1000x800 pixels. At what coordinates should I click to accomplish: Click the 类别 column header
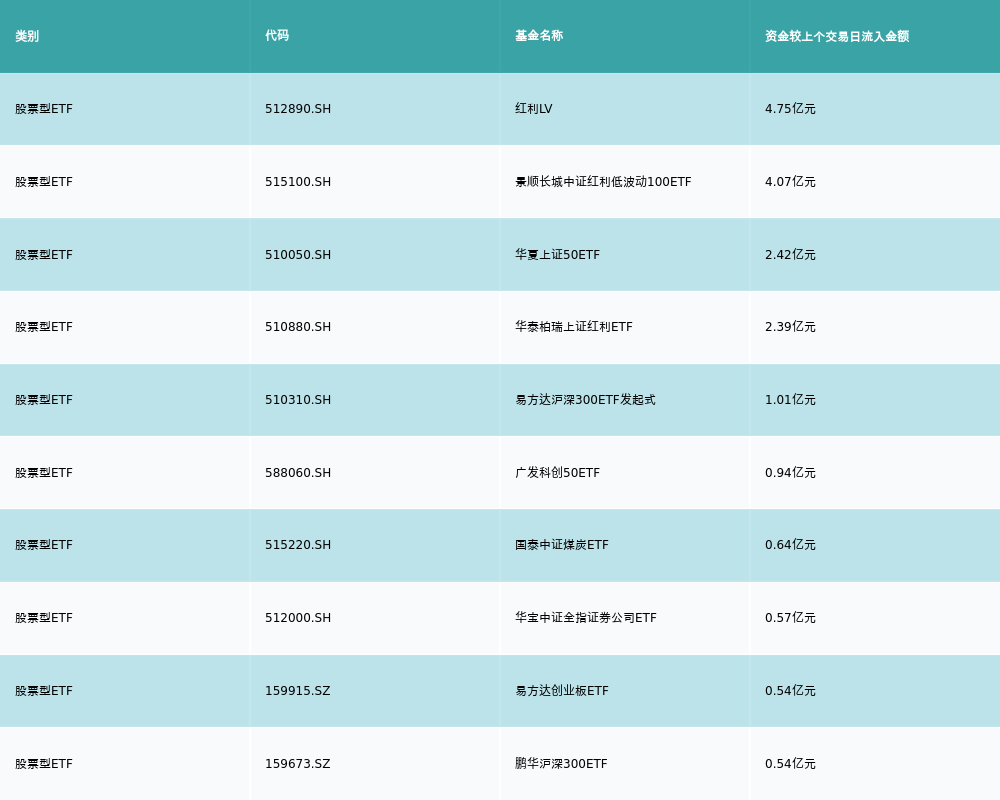point(27,36)
